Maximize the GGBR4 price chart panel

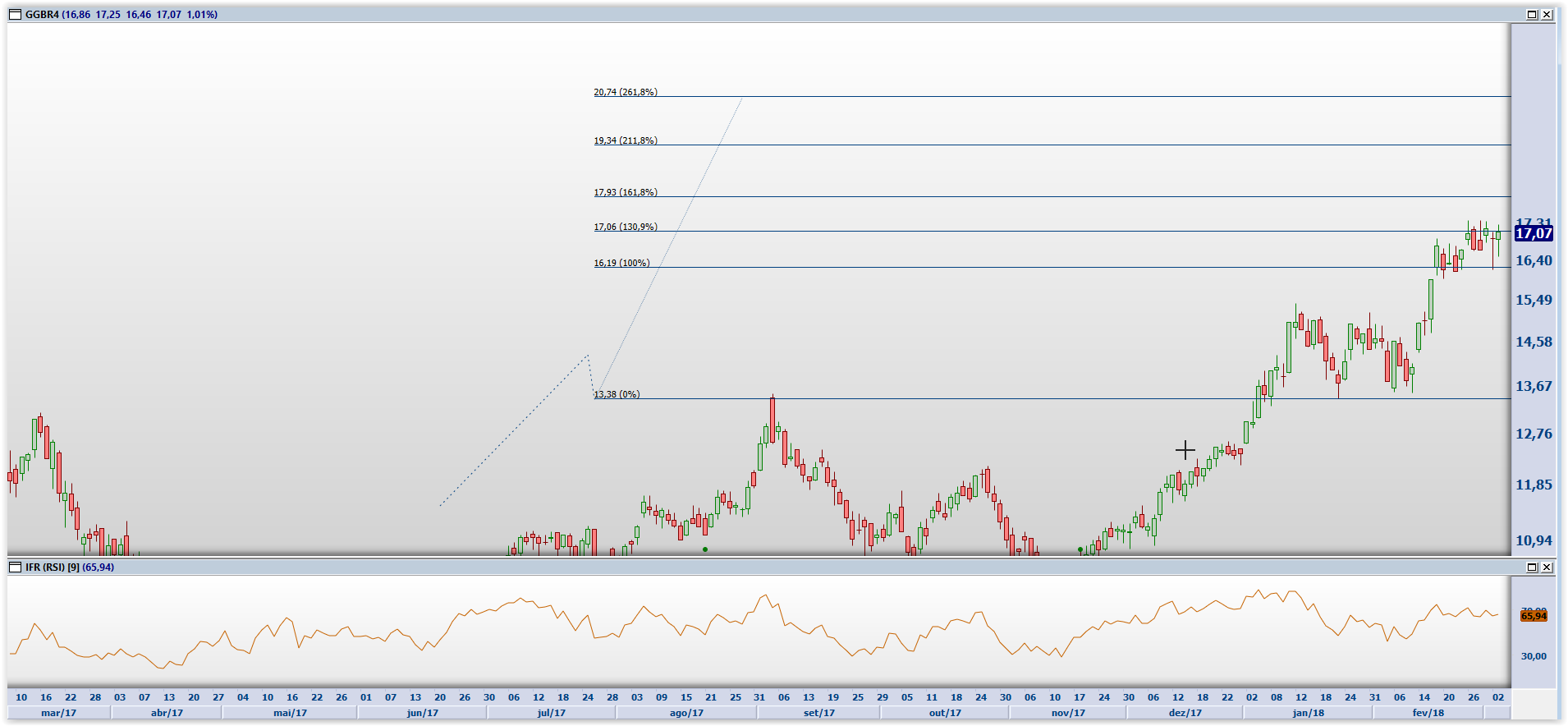click(1532, 15)
